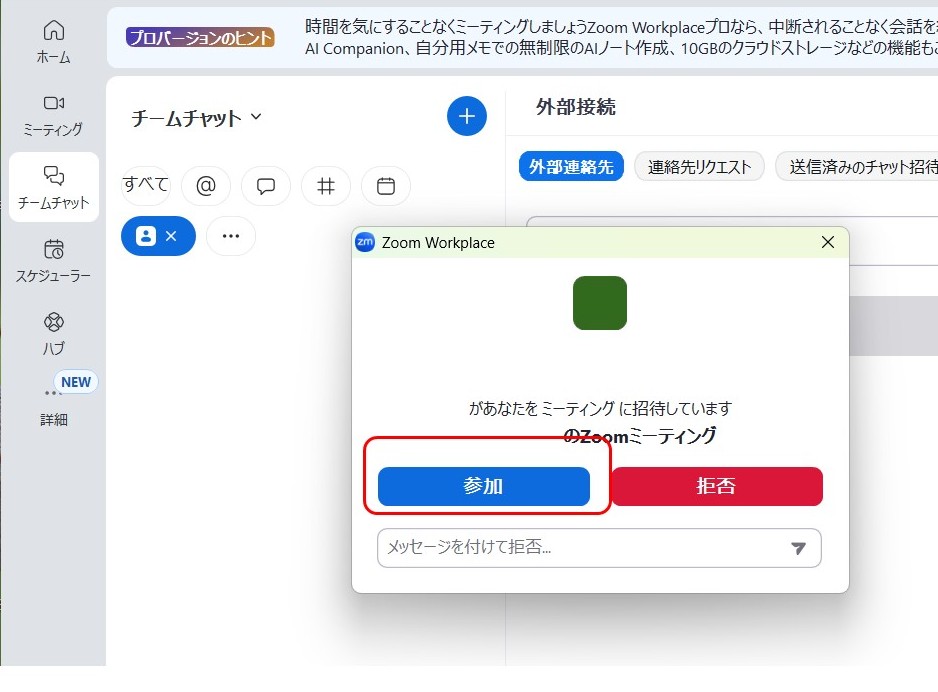938x692 pixels.
Task: Select the すべて chat filter
Action: 145,185
